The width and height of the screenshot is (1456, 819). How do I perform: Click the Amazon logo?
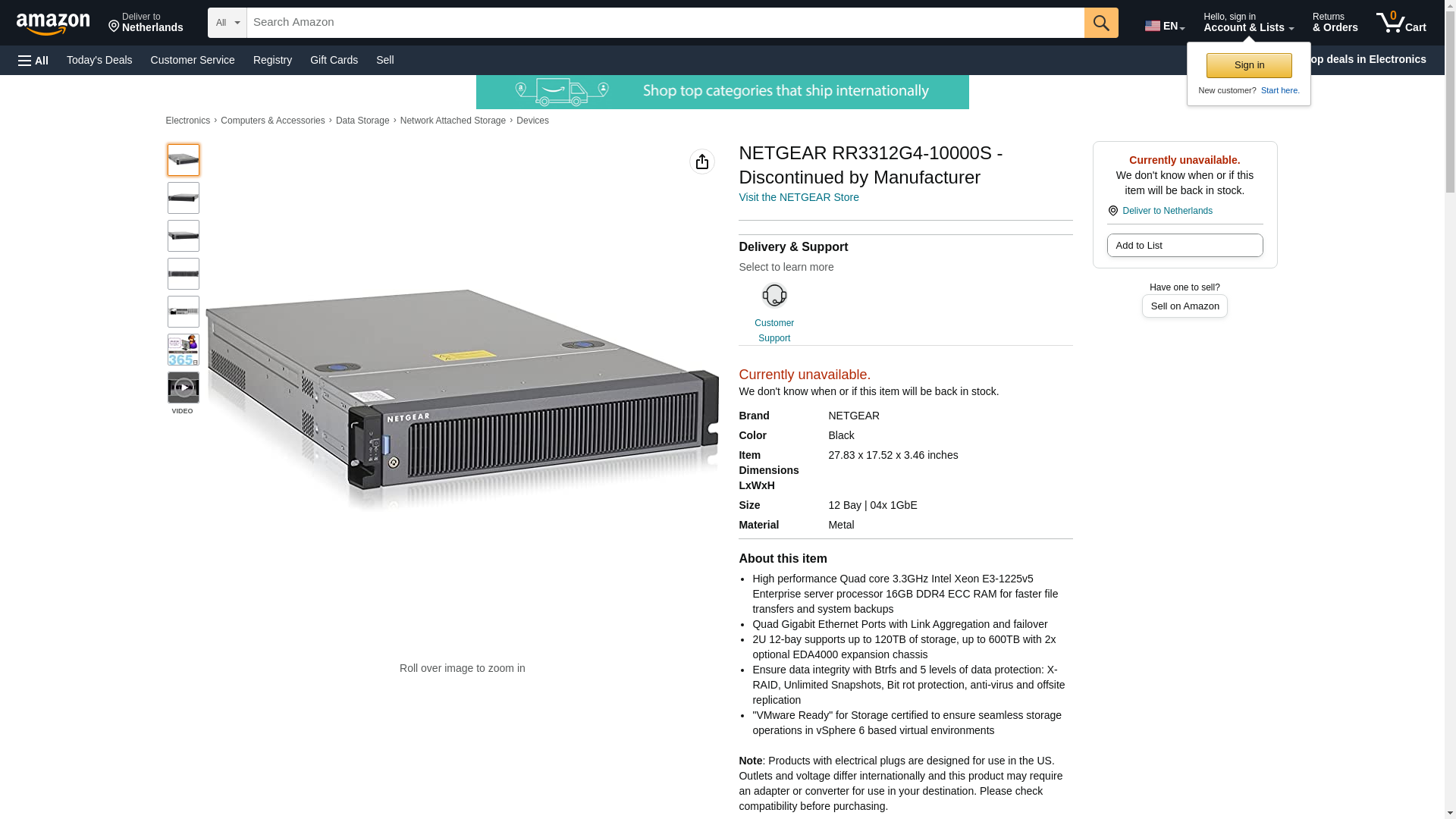(x=53, y=24)
